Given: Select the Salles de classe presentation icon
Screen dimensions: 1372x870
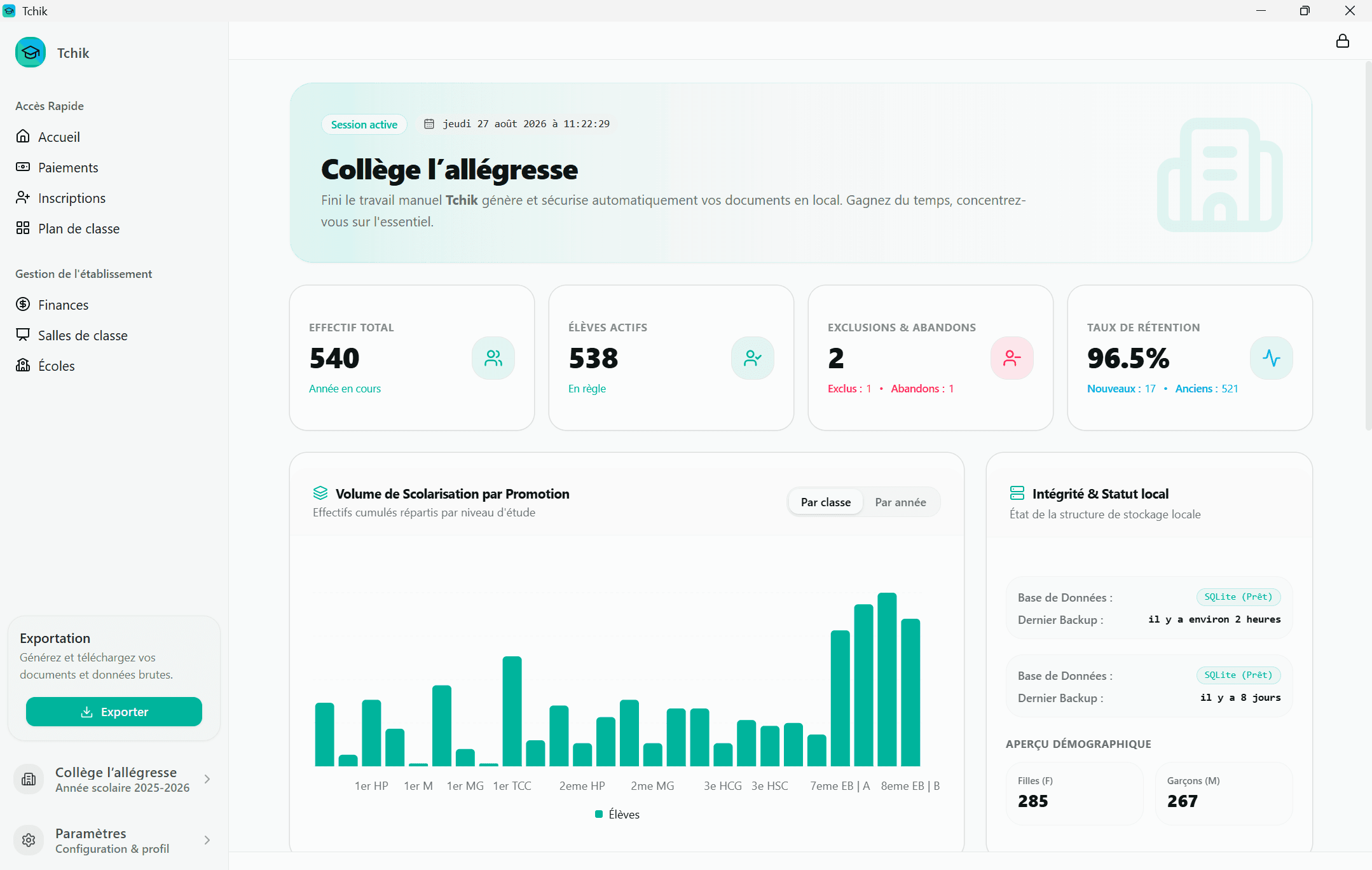Looking at the screenshot, I should point(23,335).
